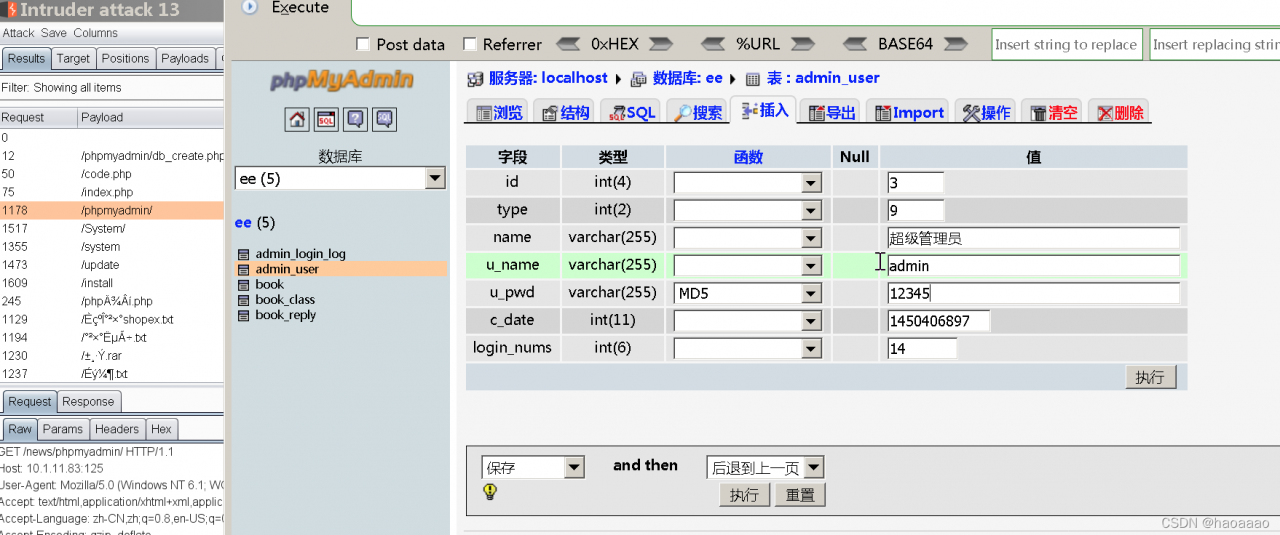Click table icon beside book_class

coord(243,300)
